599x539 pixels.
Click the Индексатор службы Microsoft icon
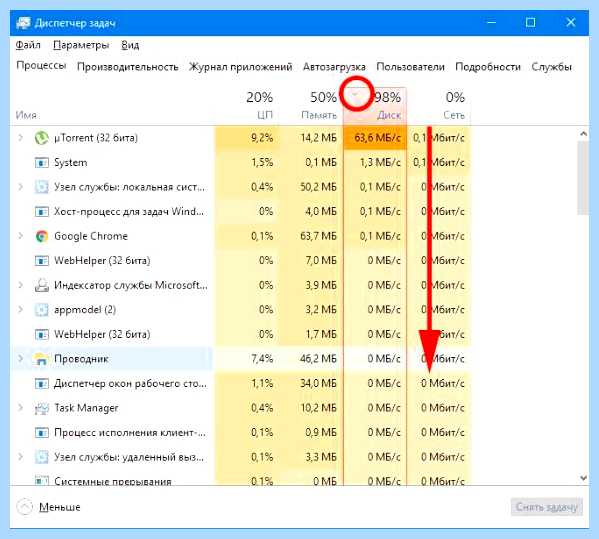(x=41, y=285)
